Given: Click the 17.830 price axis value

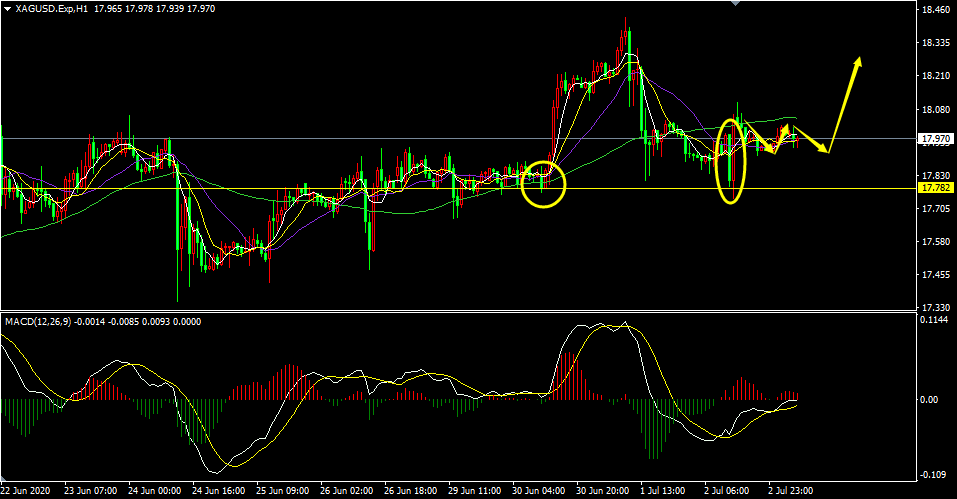Looking at the screenshot, I should click(936, 176).
